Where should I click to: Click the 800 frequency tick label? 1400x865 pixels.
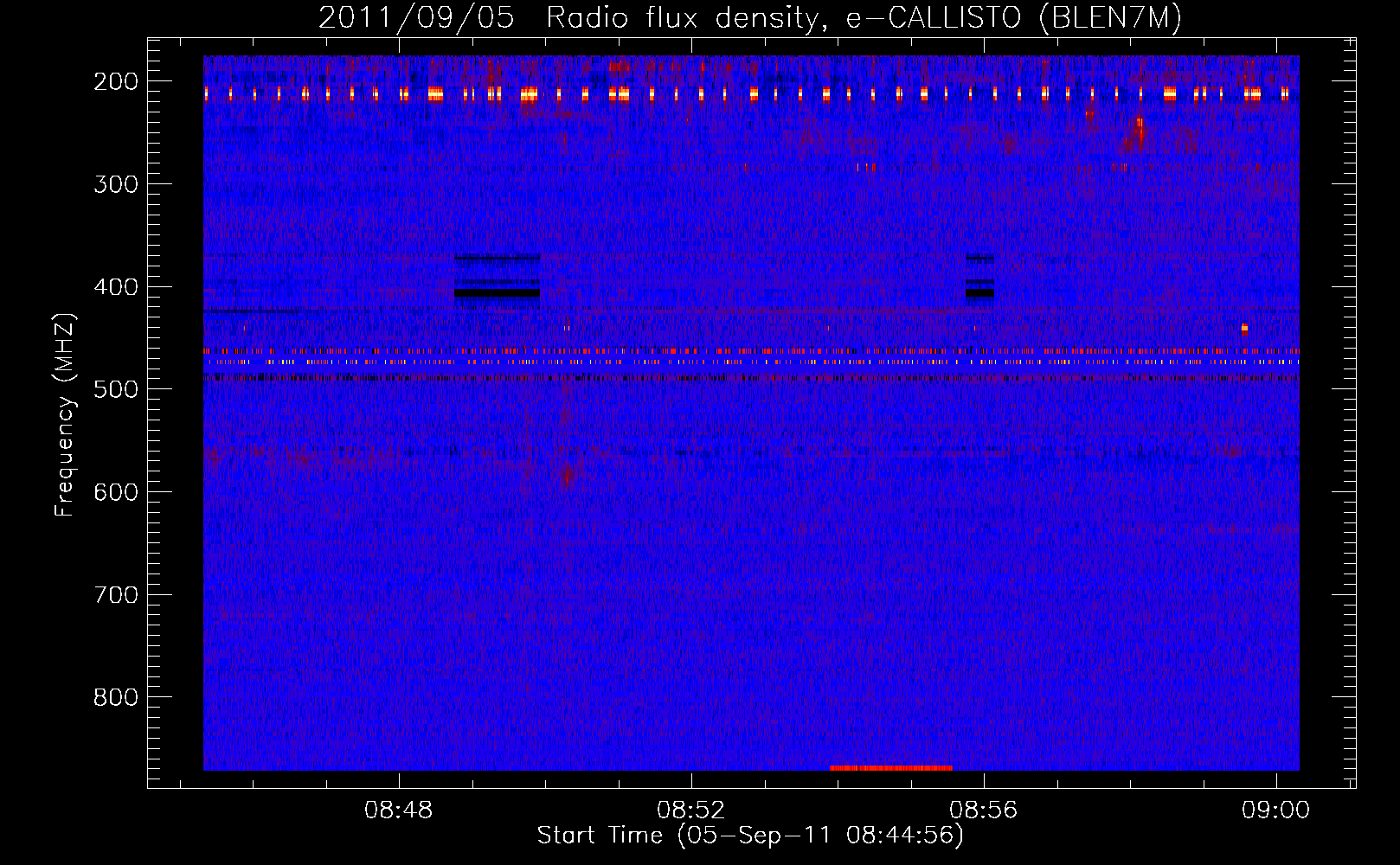116,697
